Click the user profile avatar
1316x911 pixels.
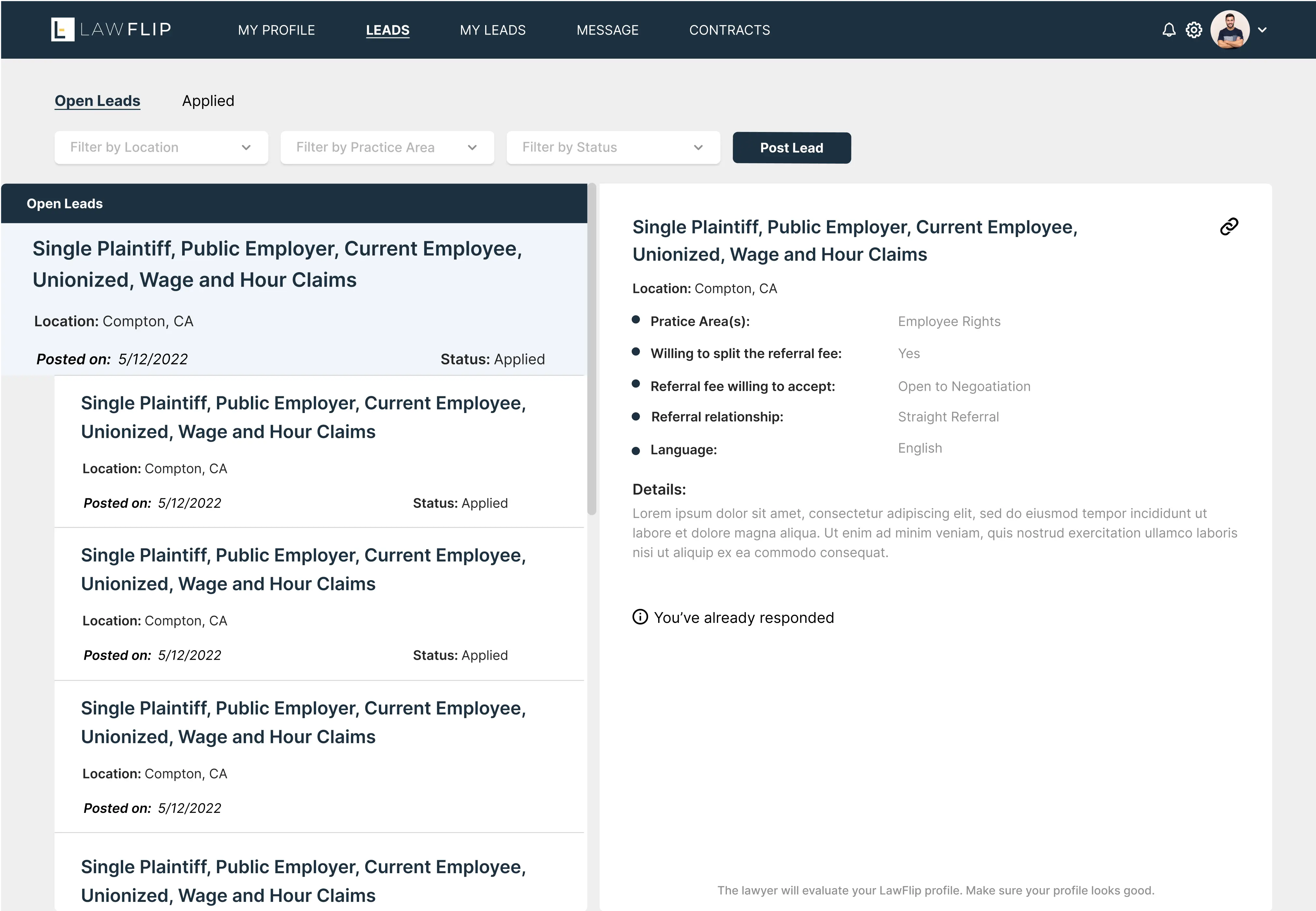[1230, 30]
